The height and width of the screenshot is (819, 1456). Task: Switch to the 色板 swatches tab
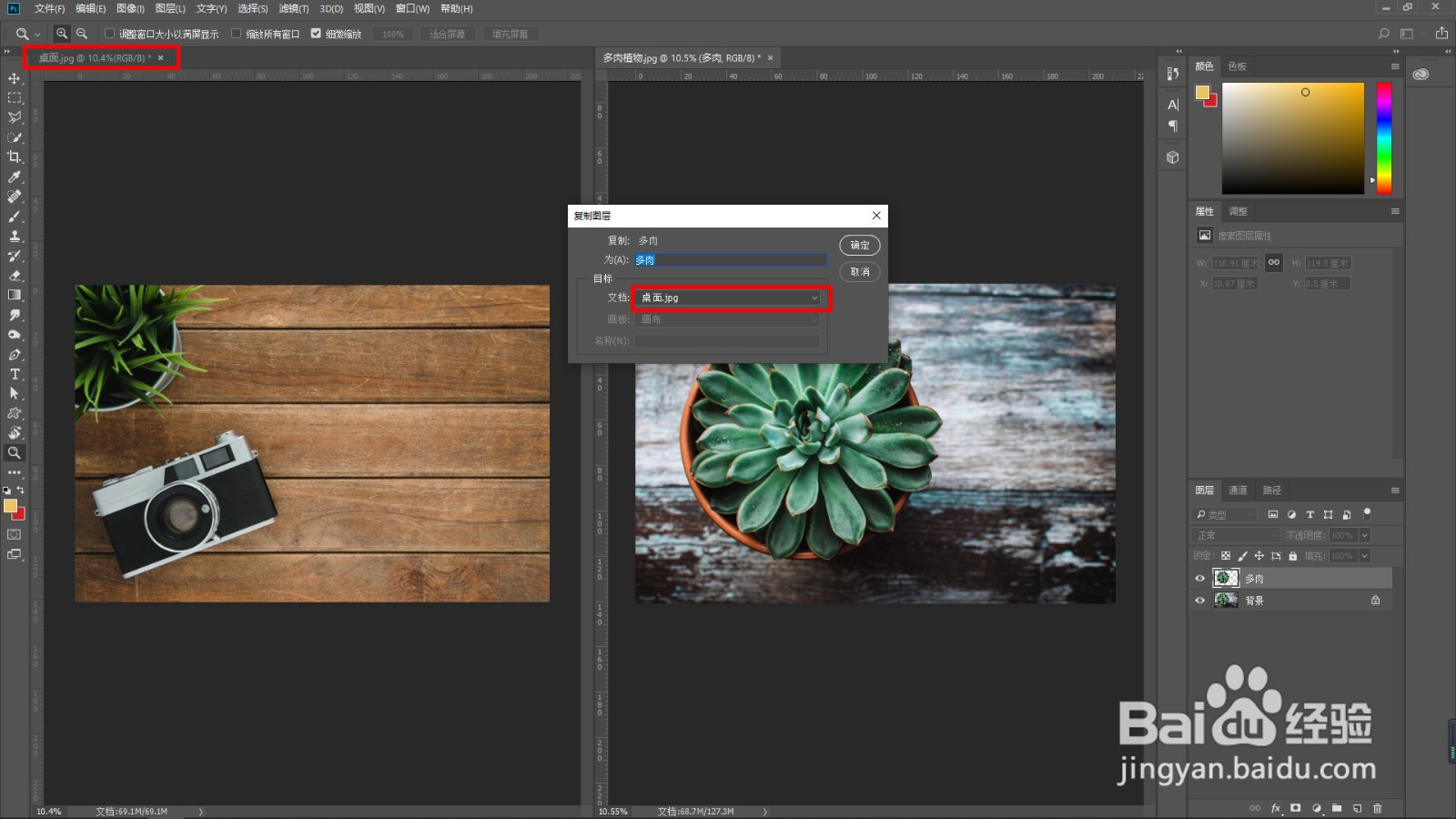pos(1237,66)
